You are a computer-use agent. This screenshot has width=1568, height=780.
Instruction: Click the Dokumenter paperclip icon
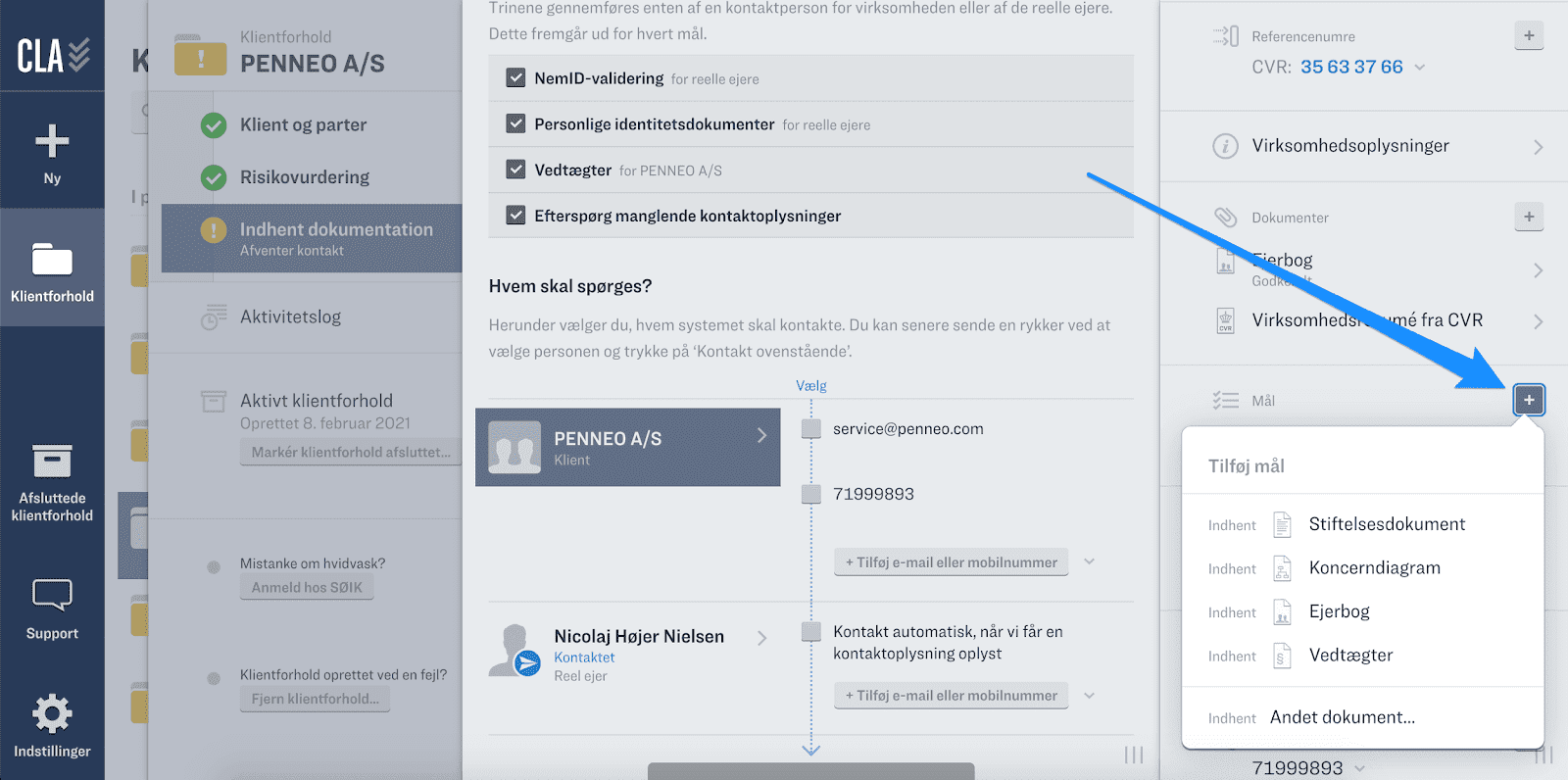1226,217
